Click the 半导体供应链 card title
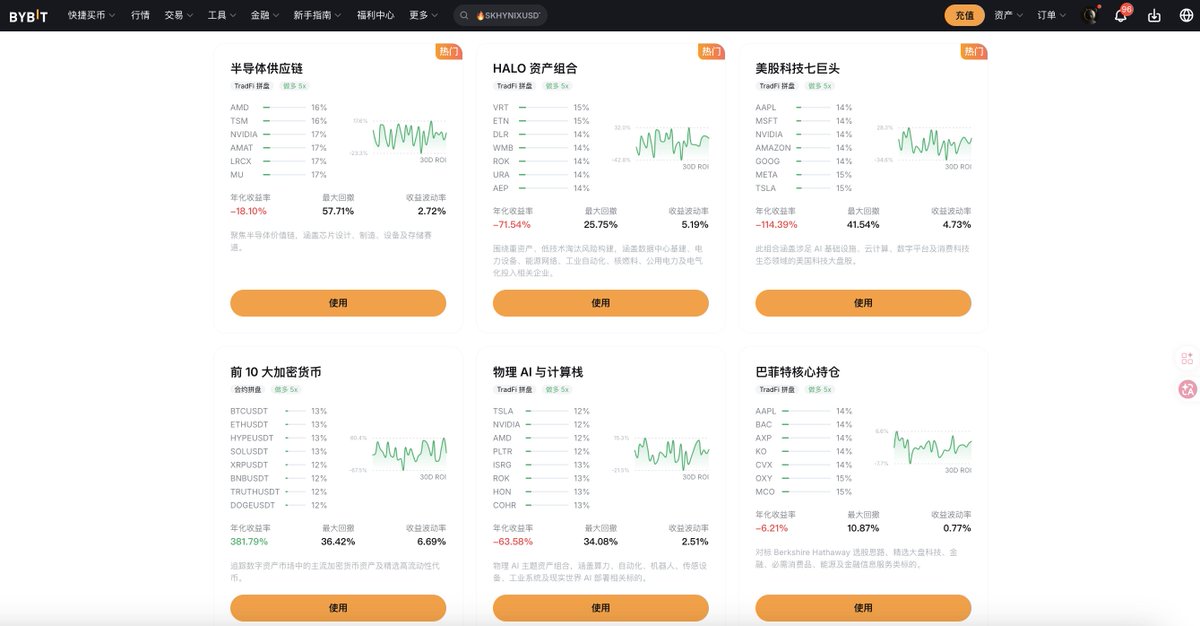 (x=266, y=68)
